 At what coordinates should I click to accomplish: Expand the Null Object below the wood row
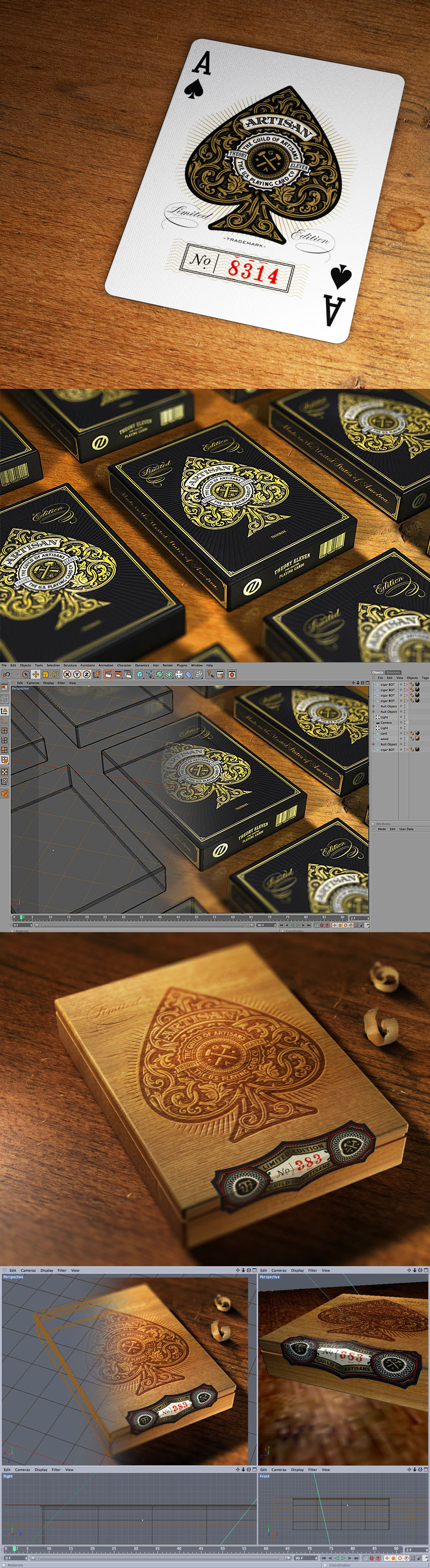coord(373,745)
